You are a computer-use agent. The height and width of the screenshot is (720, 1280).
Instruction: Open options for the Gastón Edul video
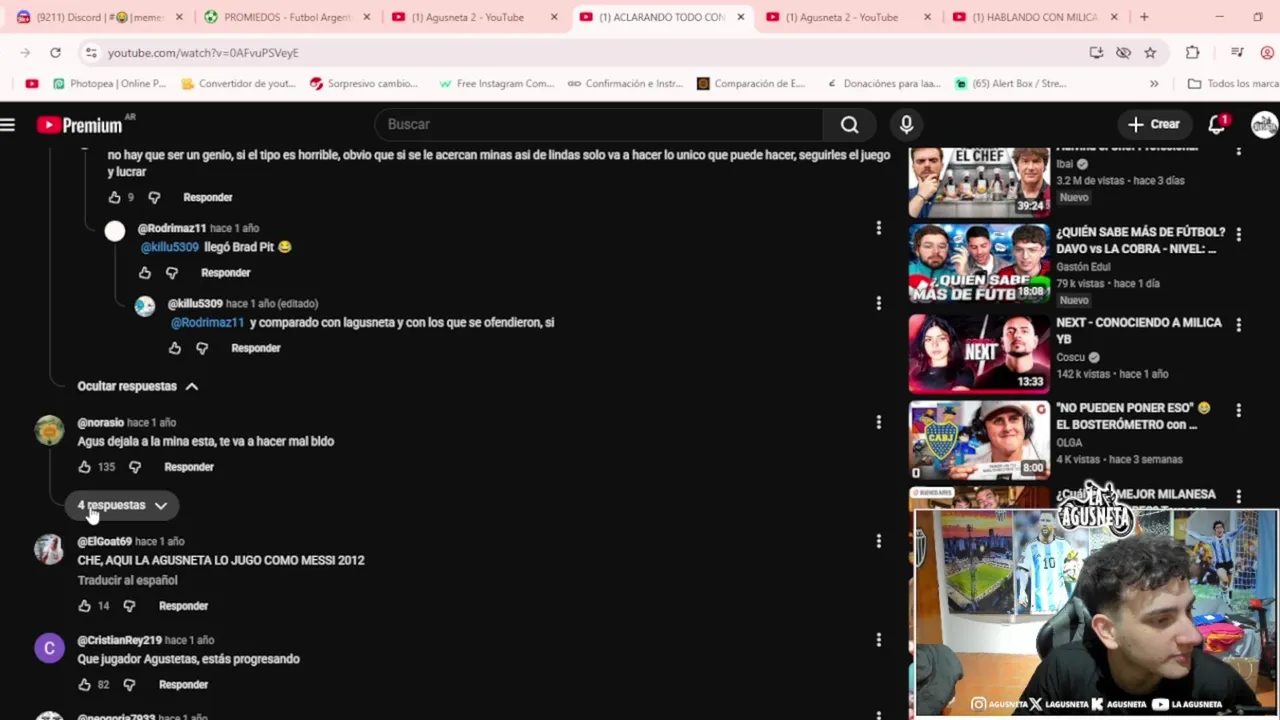[1239, 235]
